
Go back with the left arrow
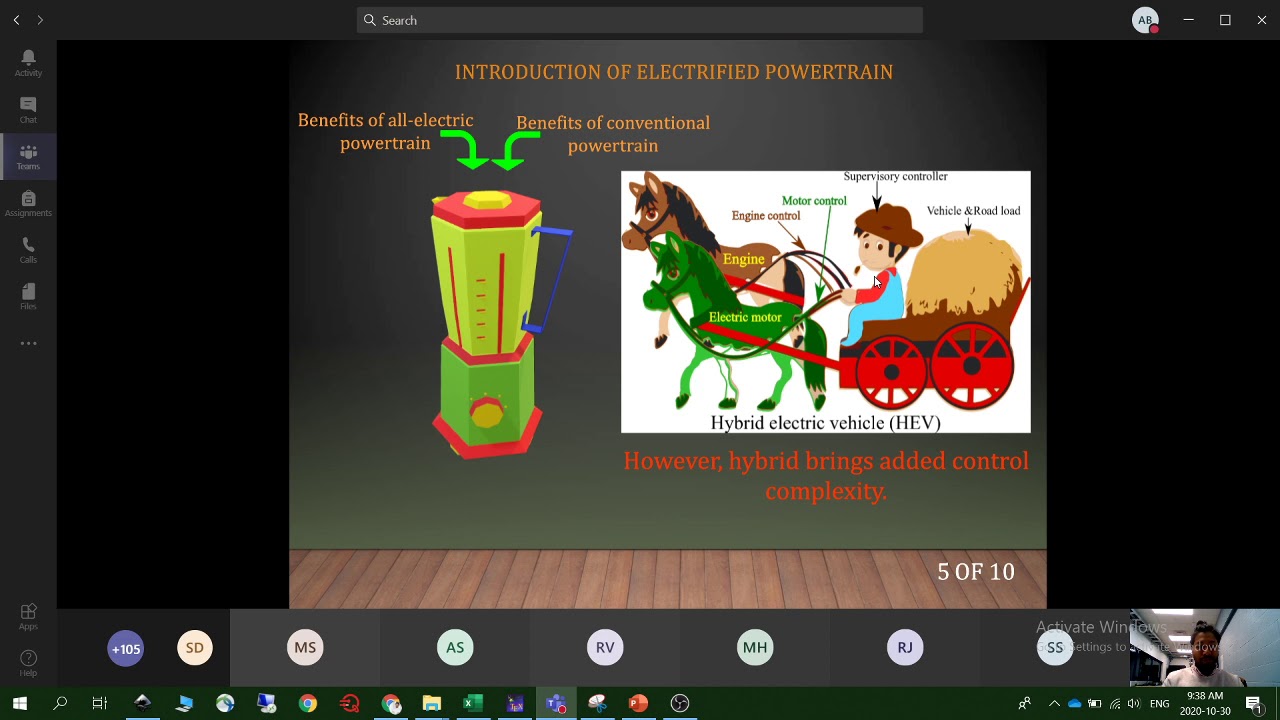point(16,20)
